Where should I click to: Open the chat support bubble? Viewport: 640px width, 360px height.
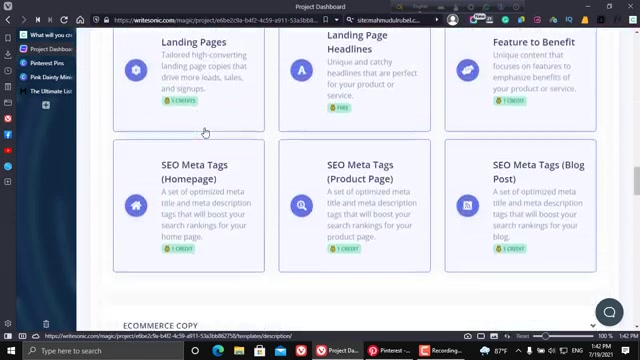coord(609,312)
